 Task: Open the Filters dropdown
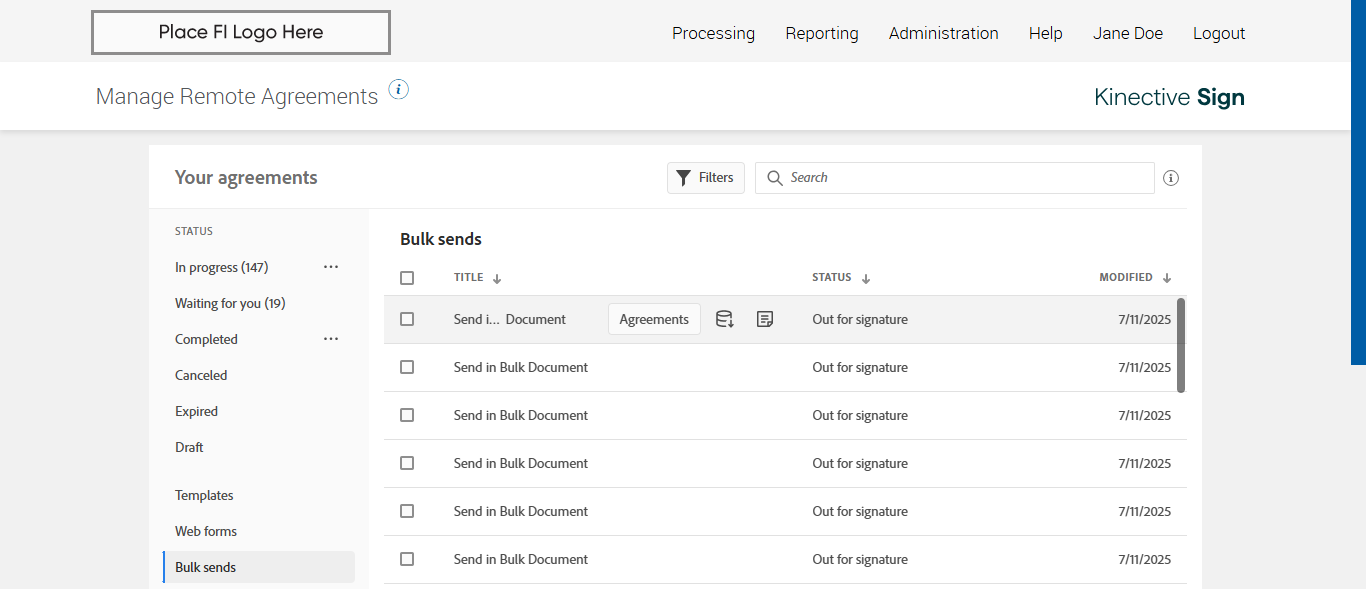(706, 178)
